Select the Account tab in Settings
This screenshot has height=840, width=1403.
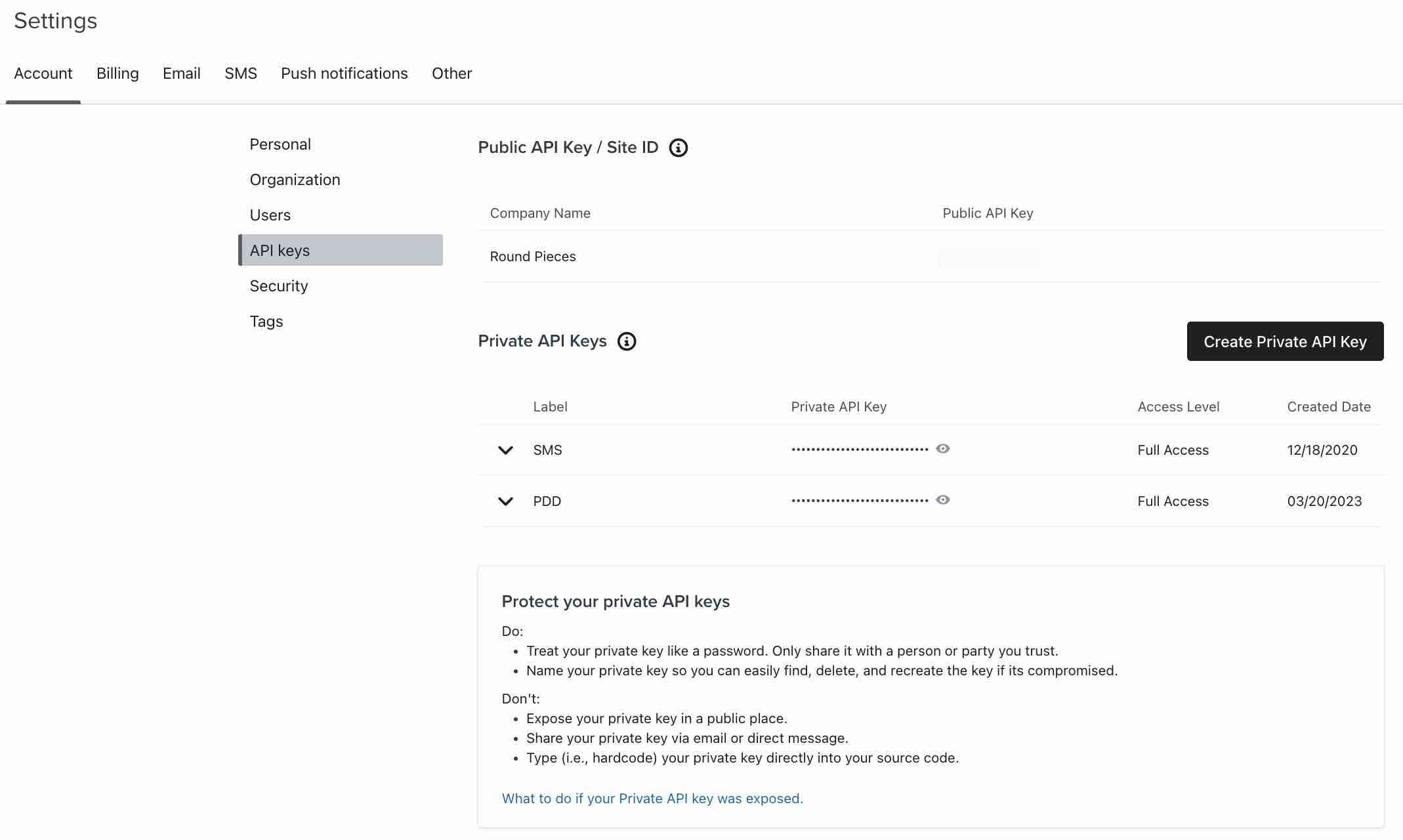(42, 73)
